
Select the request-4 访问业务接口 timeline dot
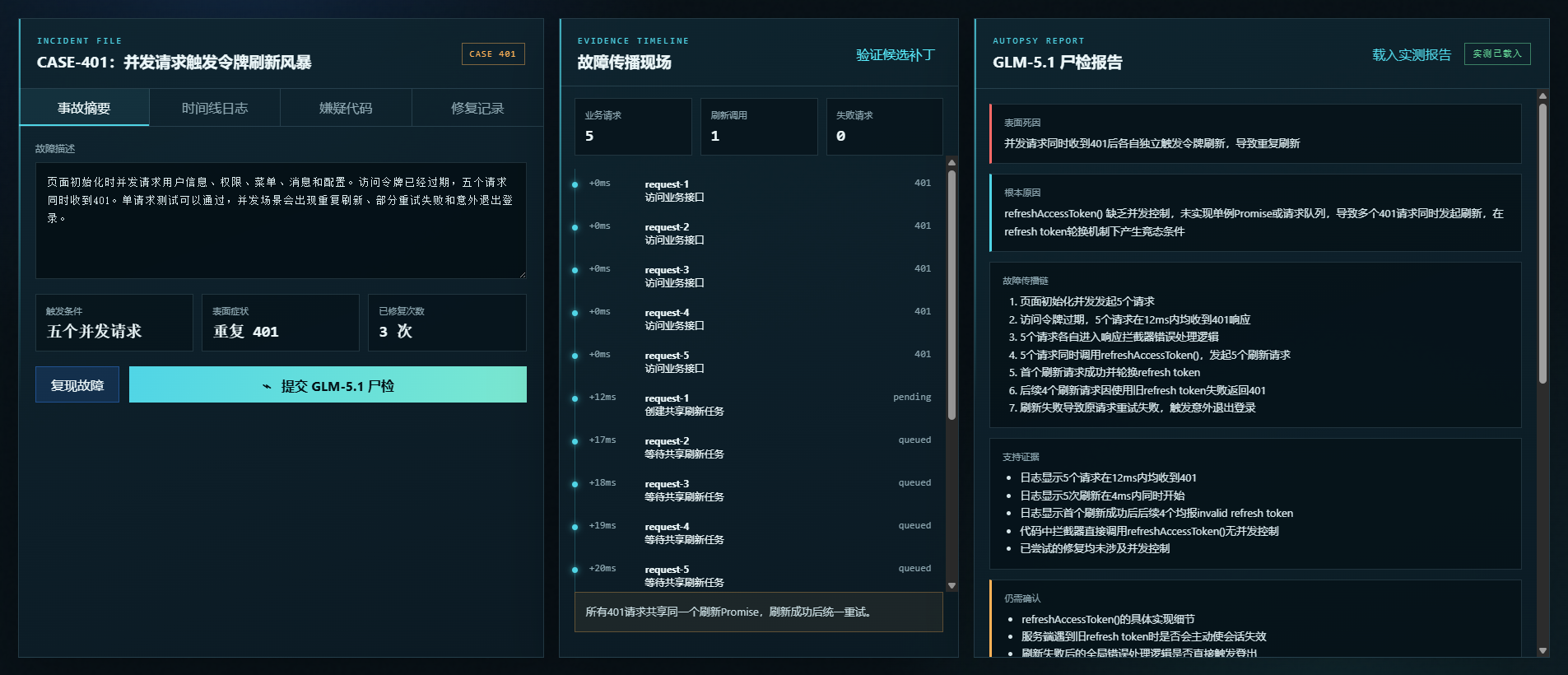pos(575,313)
